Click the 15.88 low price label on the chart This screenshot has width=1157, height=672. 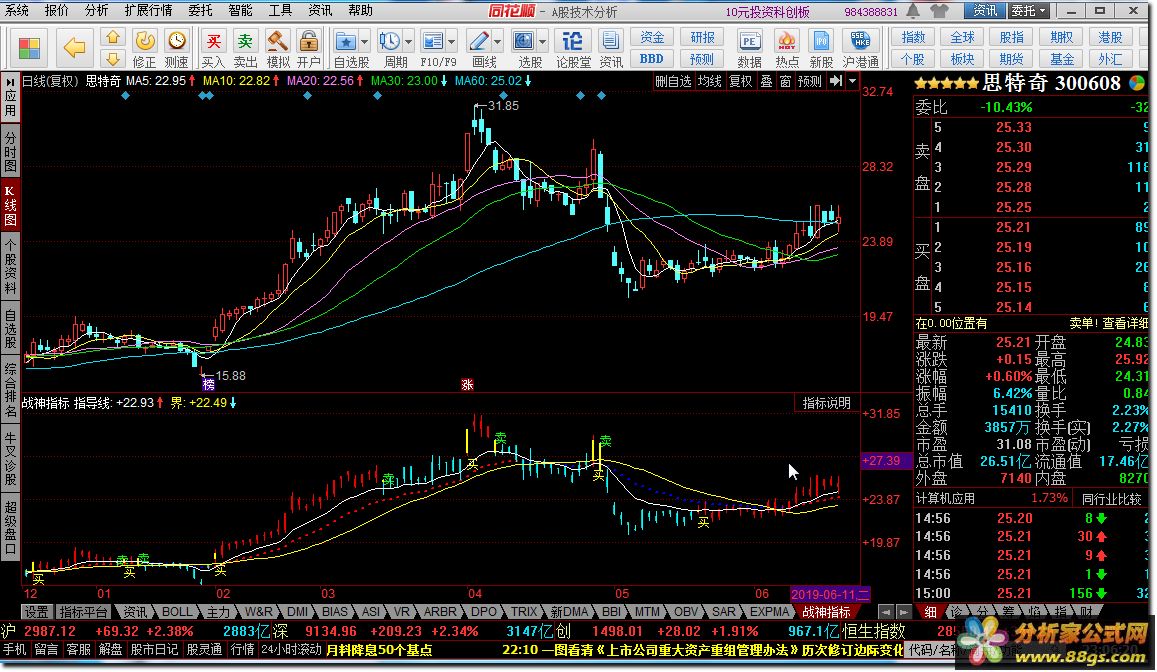230,375
